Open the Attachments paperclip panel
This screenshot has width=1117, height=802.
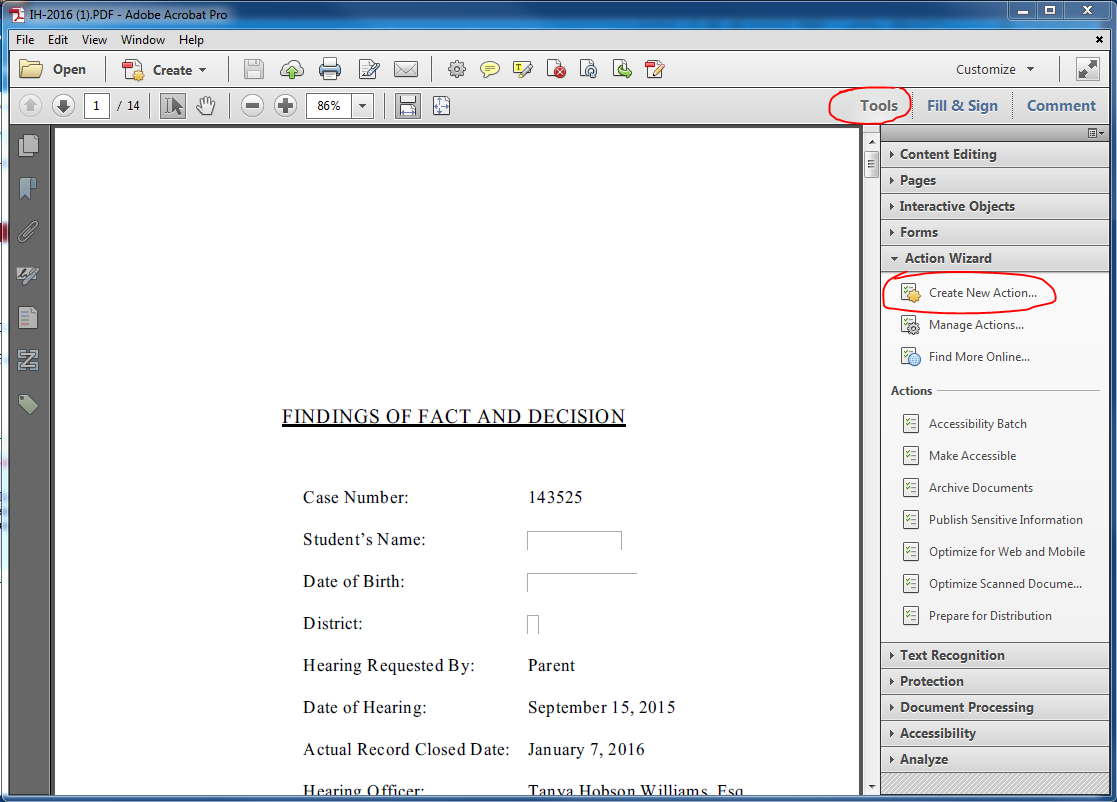(x=28, y=232)
